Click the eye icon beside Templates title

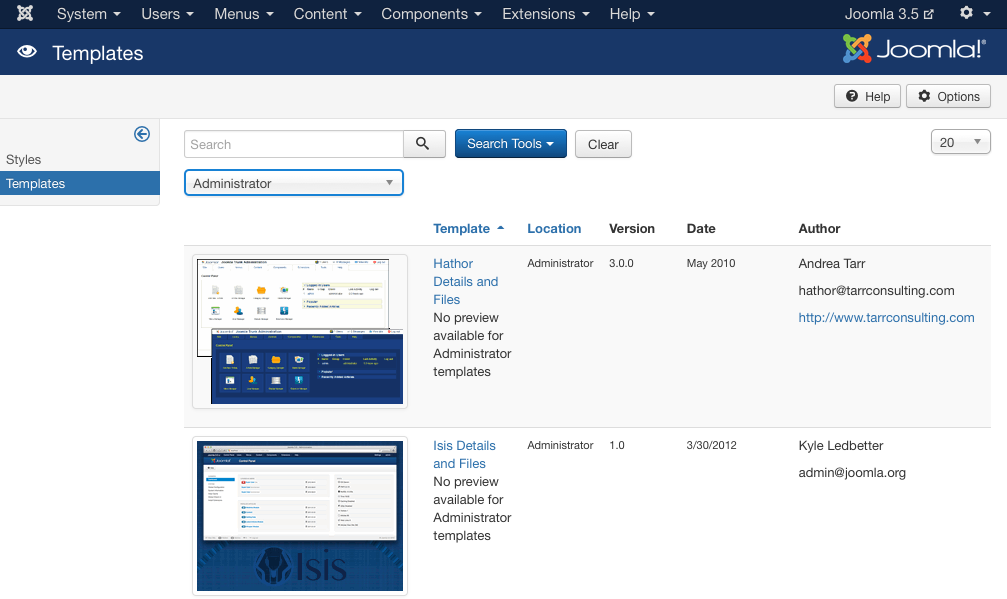point(27,51)
